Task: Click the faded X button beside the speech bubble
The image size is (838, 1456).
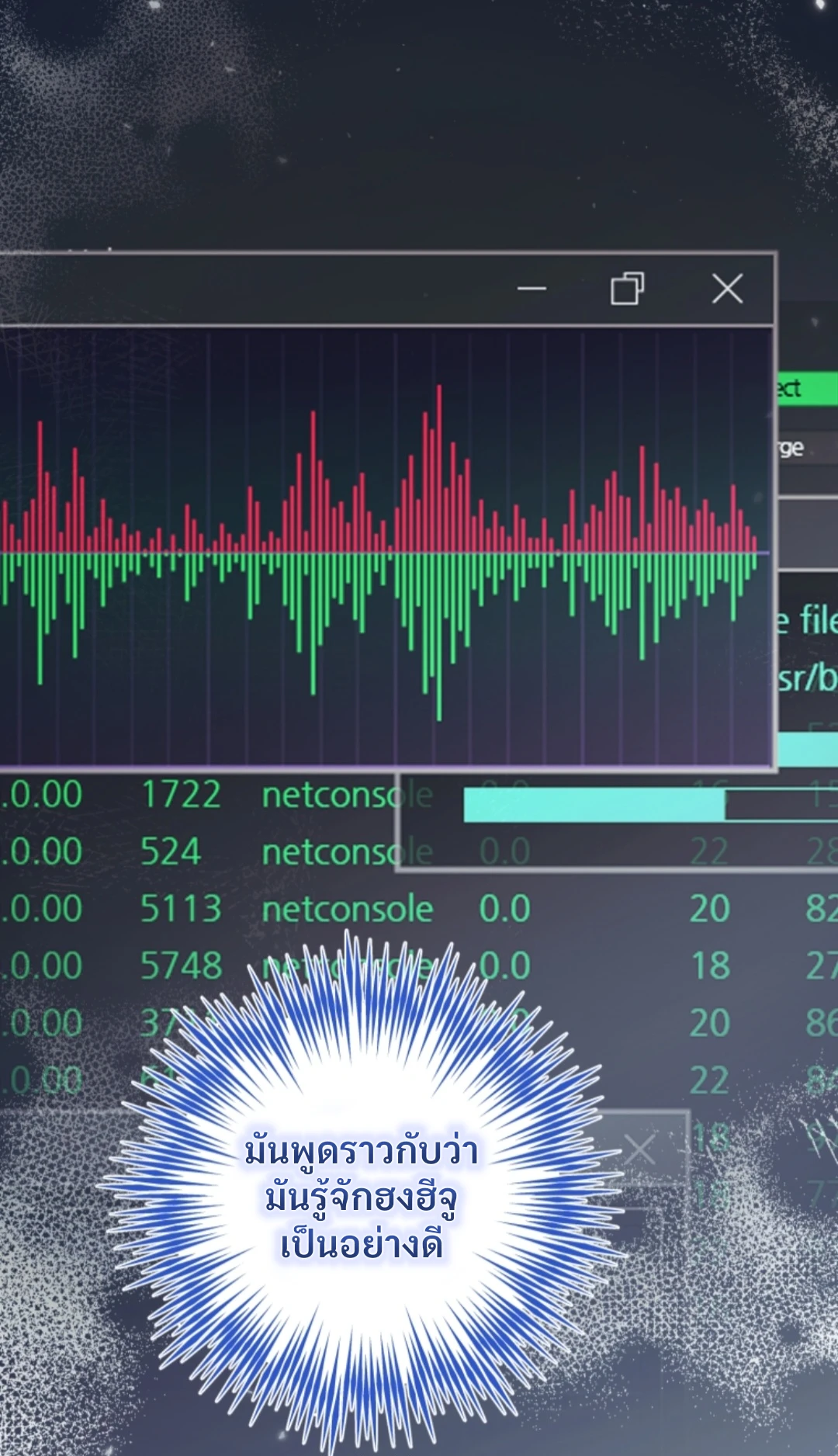Action: coord(639,1149)
